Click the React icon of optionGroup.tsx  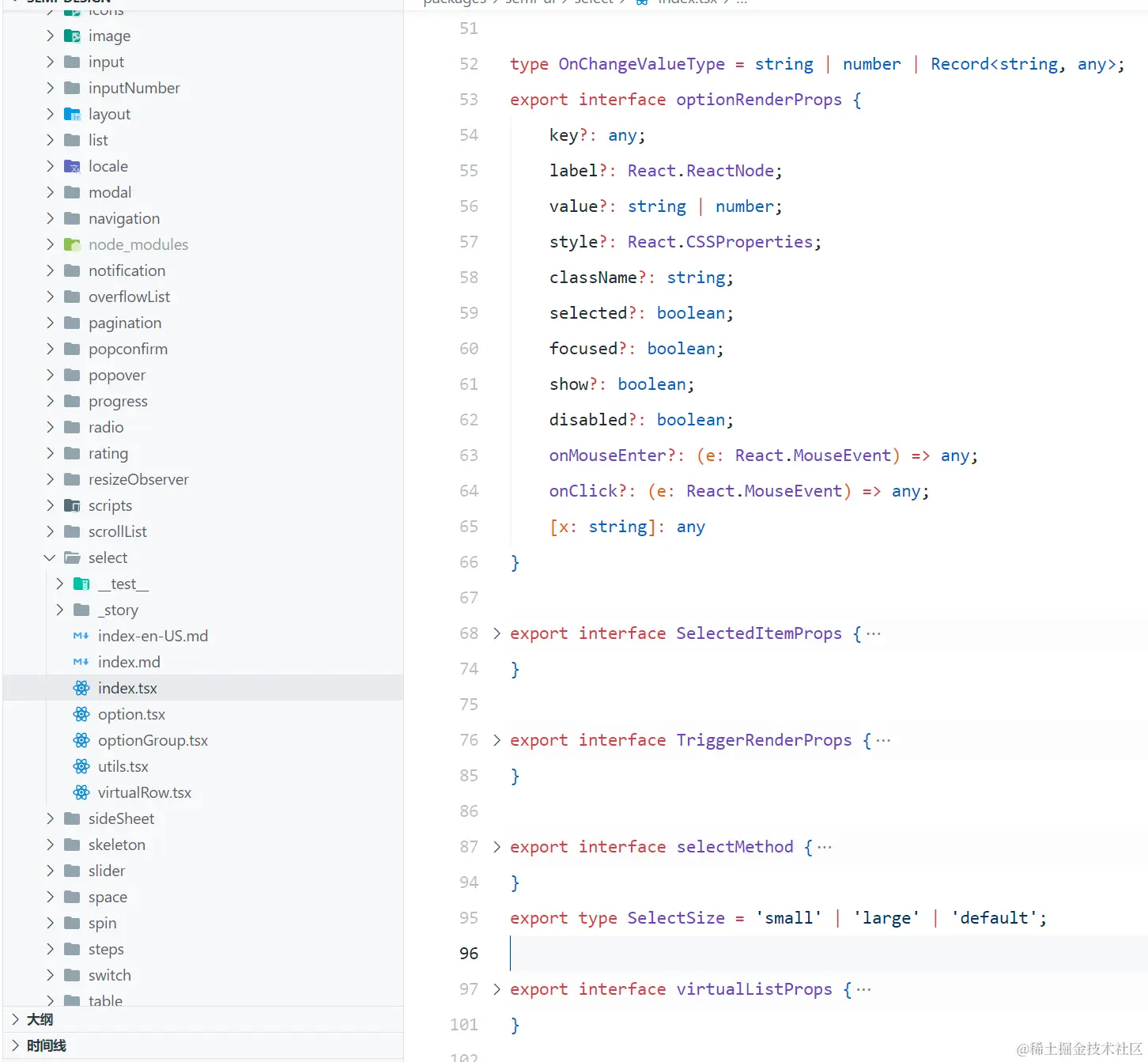pyautogui.click(x=81, y=740)
